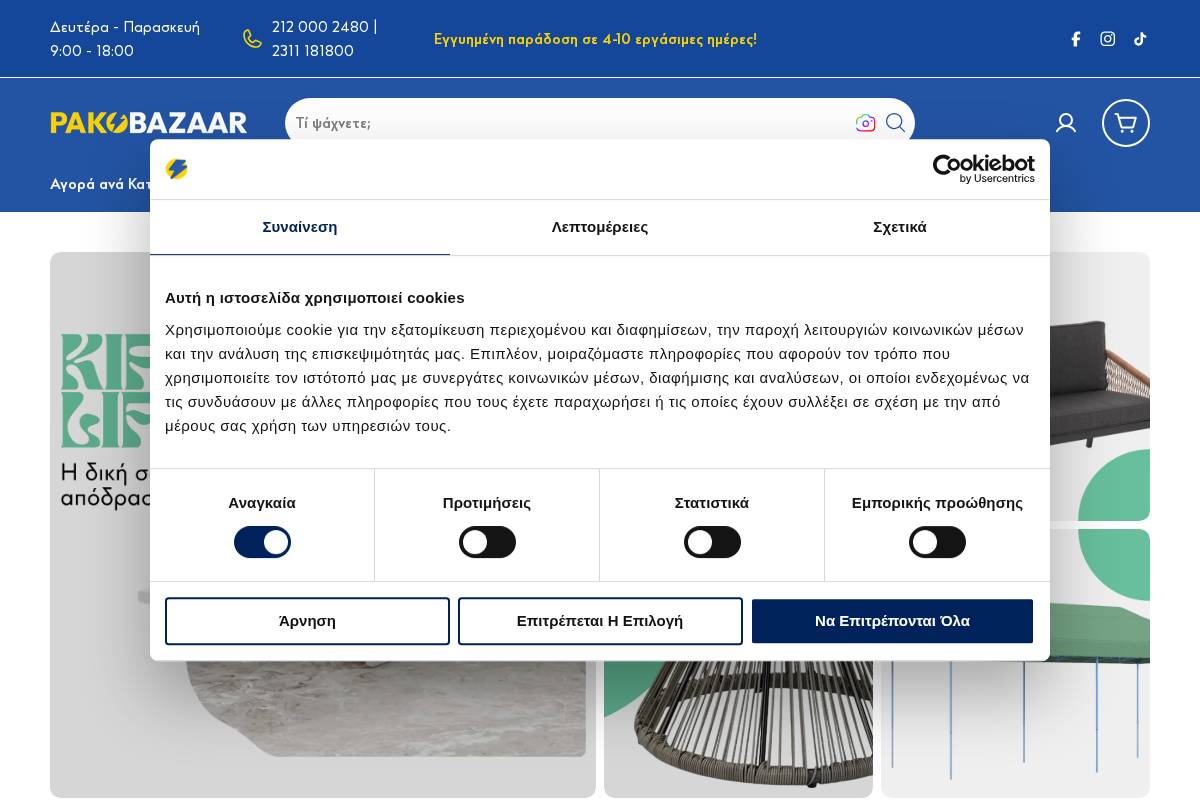This screenshot has height=800, width=1200.
Task: Open the TikTok social link
Action: [x=1140, y=39]
